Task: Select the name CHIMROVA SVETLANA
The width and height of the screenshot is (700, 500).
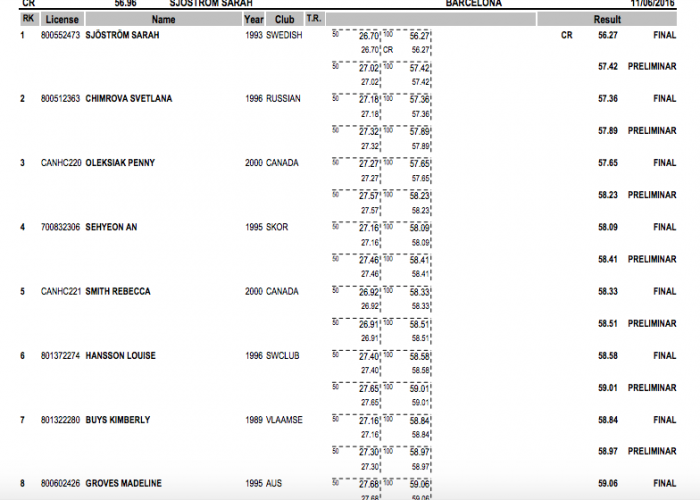Action: 129,98
